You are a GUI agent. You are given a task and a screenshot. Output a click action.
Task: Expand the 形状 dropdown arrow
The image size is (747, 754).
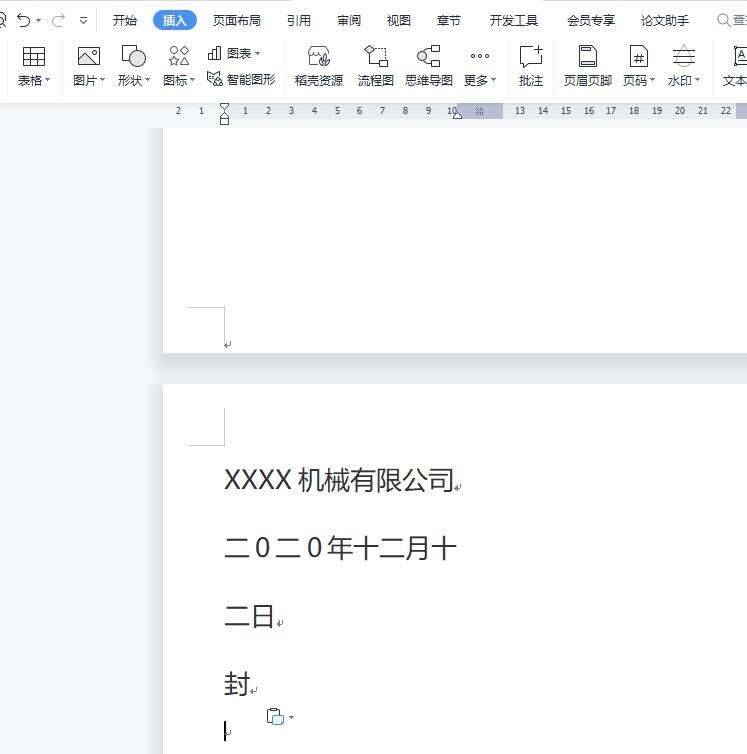coord(148,80)
